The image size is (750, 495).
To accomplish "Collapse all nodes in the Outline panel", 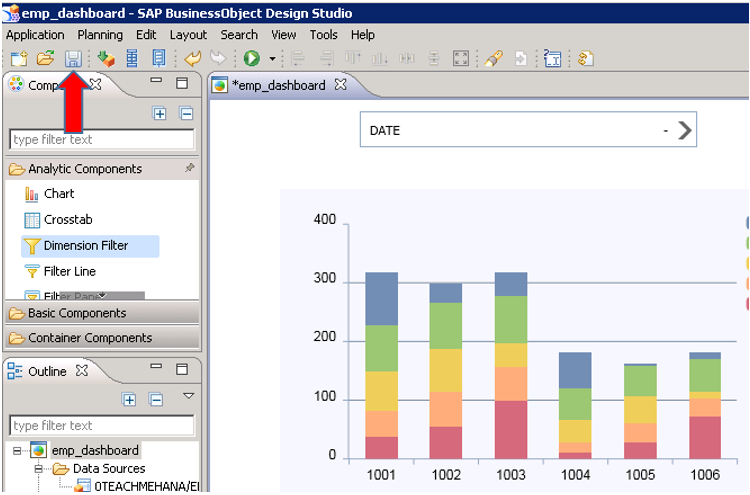I will coord(156,399).
